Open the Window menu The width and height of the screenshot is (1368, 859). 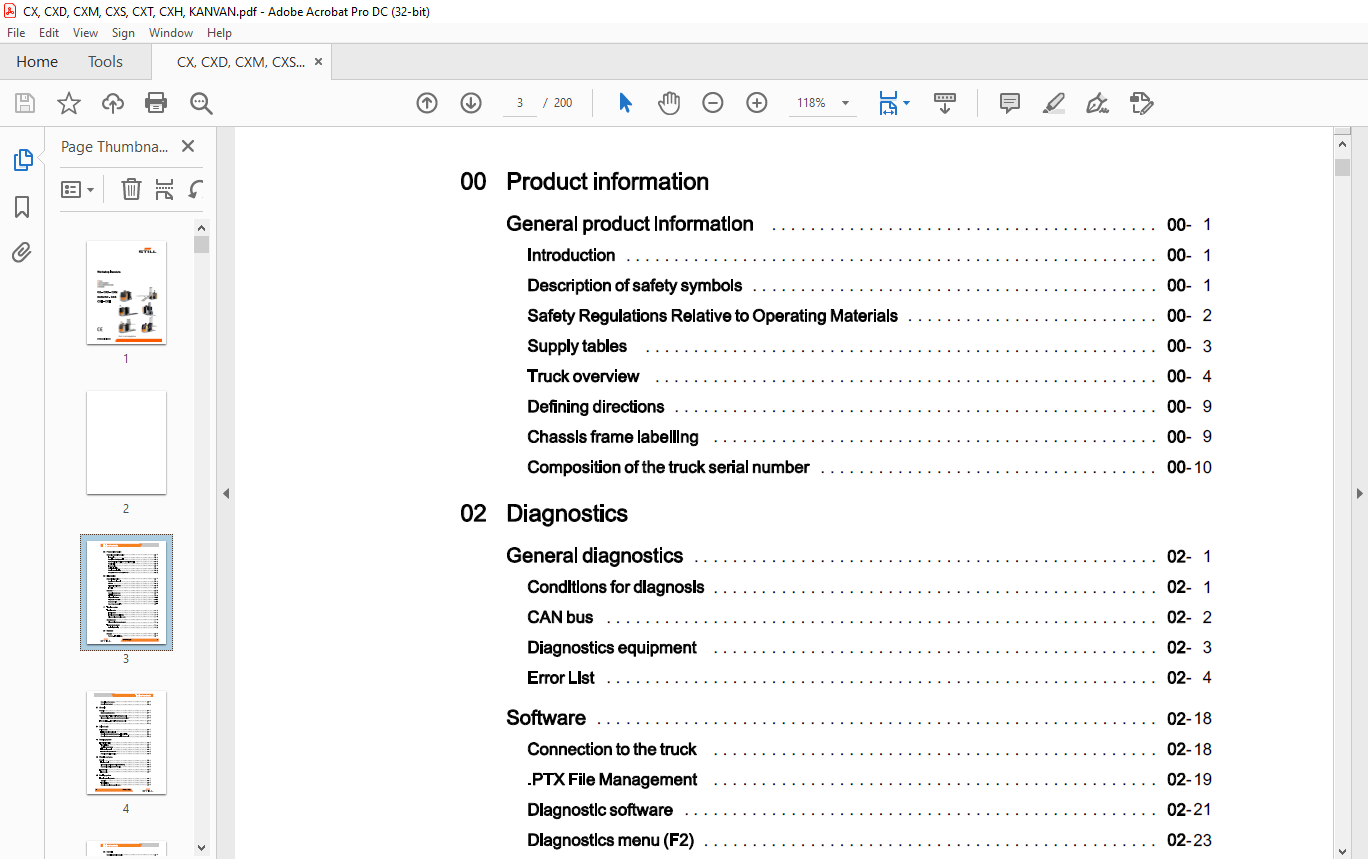click(171, 33)
